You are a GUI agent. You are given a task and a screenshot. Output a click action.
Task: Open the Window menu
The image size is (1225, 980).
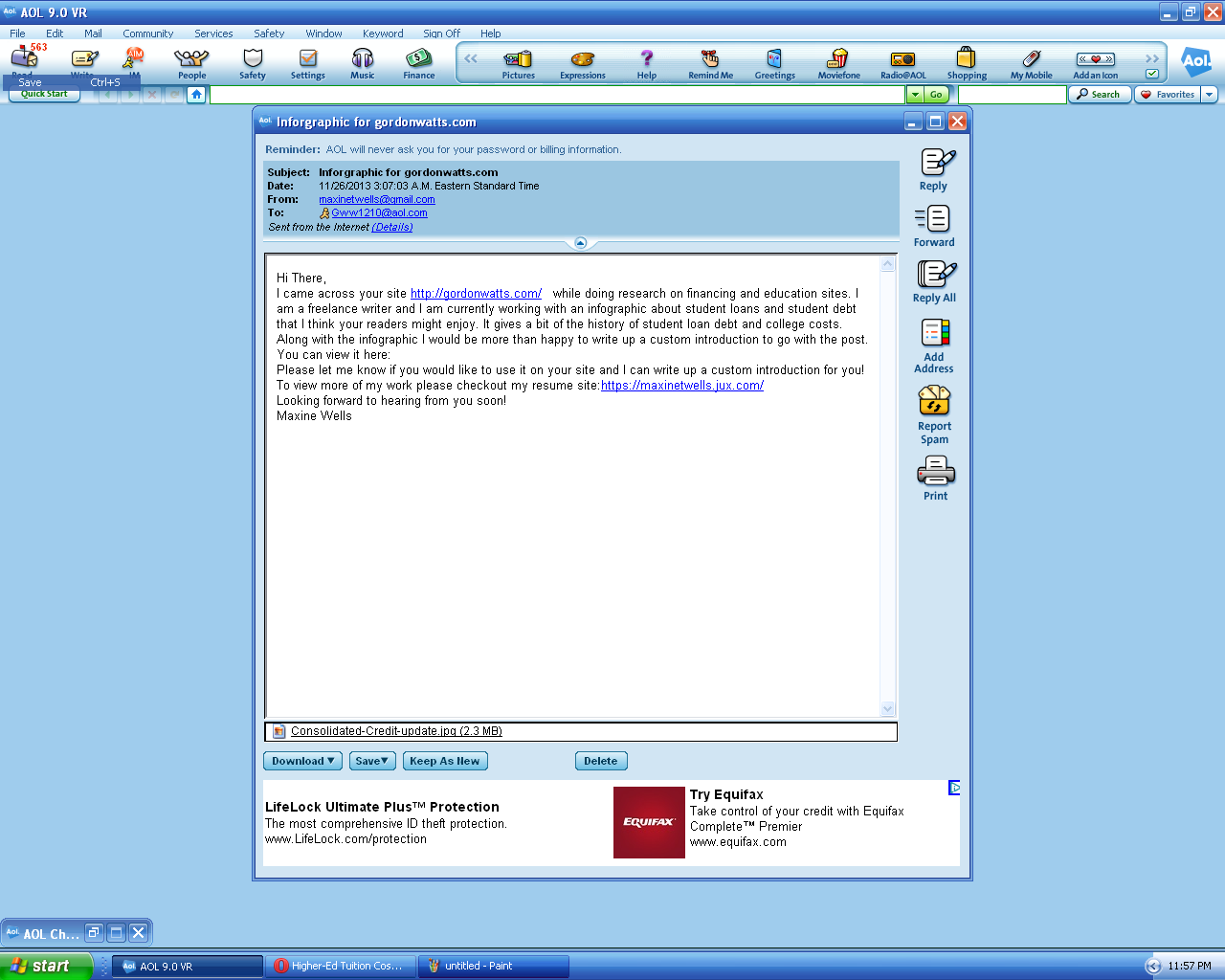[323, 33]
